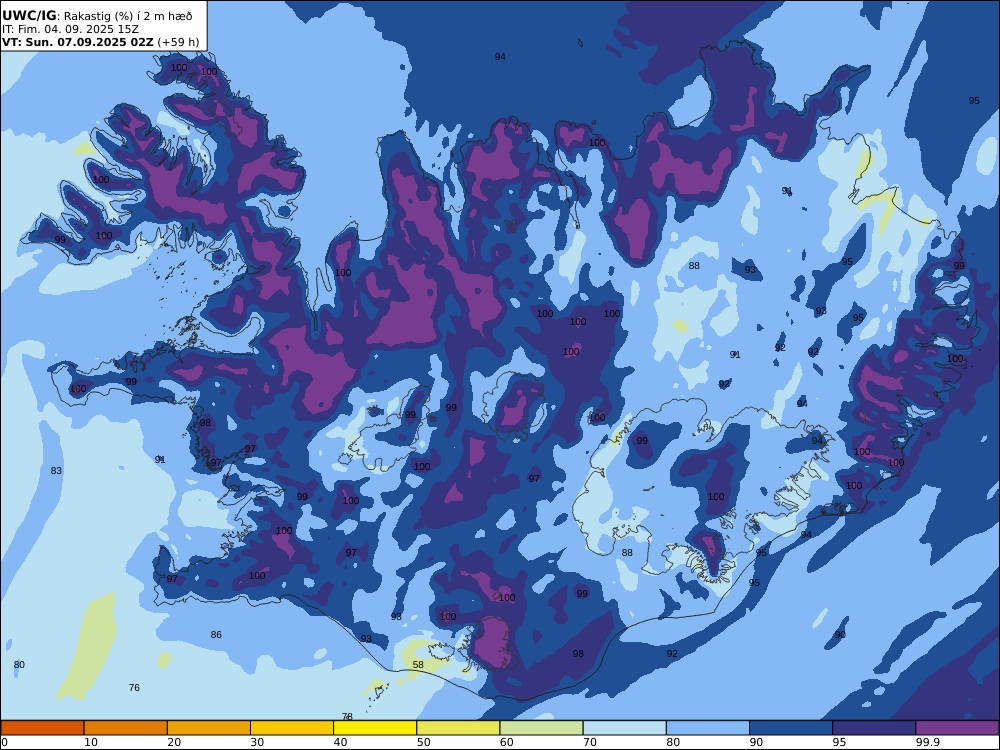This screenshot has height=750, width=1000.
Task: Click the golden 30–40 legend swatch
Action: (292, 728)
